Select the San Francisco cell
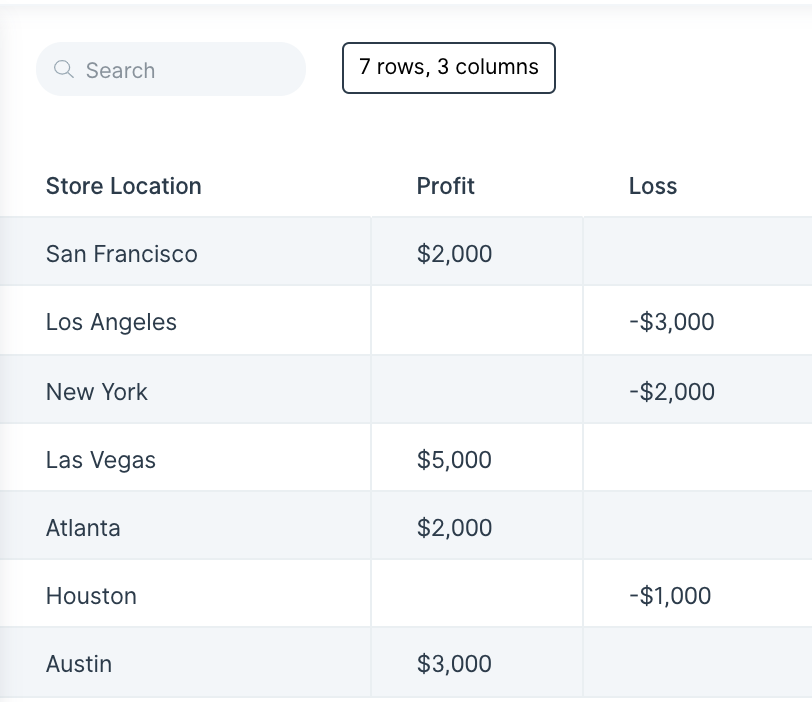The image size is (812, 702). (x=185, y=251)
